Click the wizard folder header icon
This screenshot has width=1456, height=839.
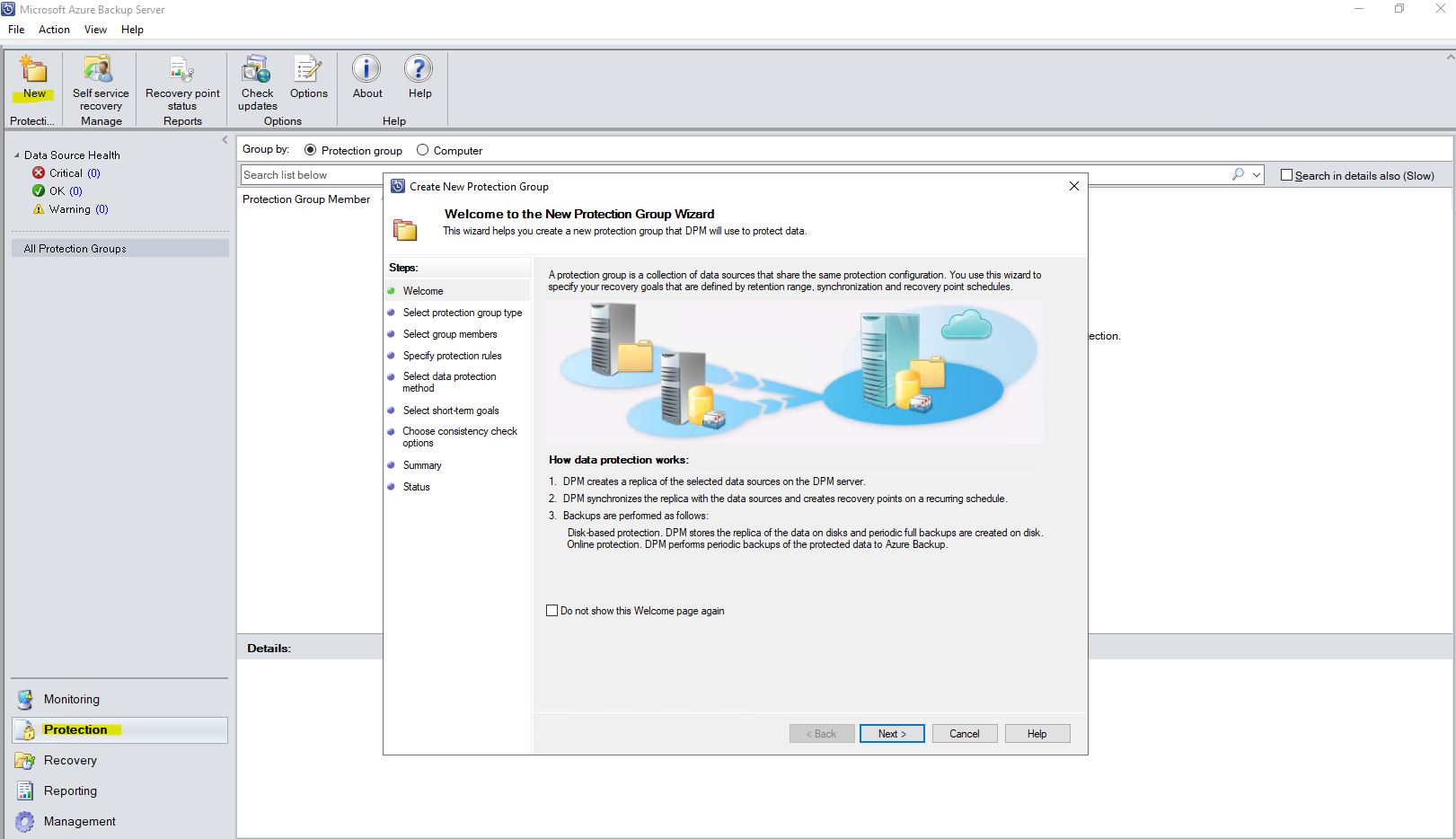click(405, 230)
